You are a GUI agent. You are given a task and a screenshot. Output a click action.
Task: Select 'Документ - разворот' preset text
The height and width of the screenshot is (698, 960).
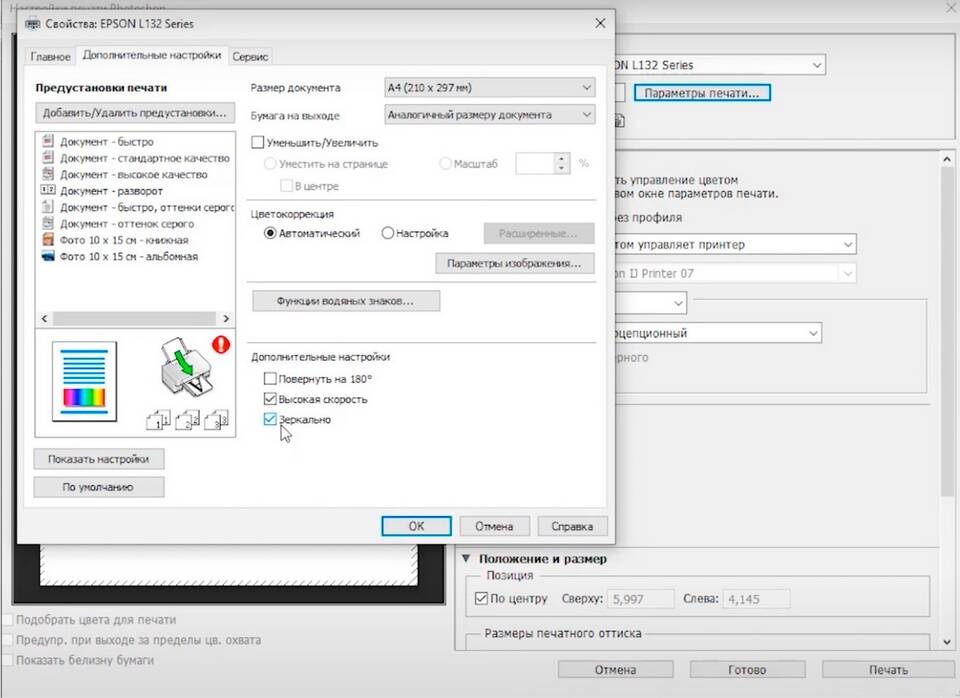tap(111, 191)
